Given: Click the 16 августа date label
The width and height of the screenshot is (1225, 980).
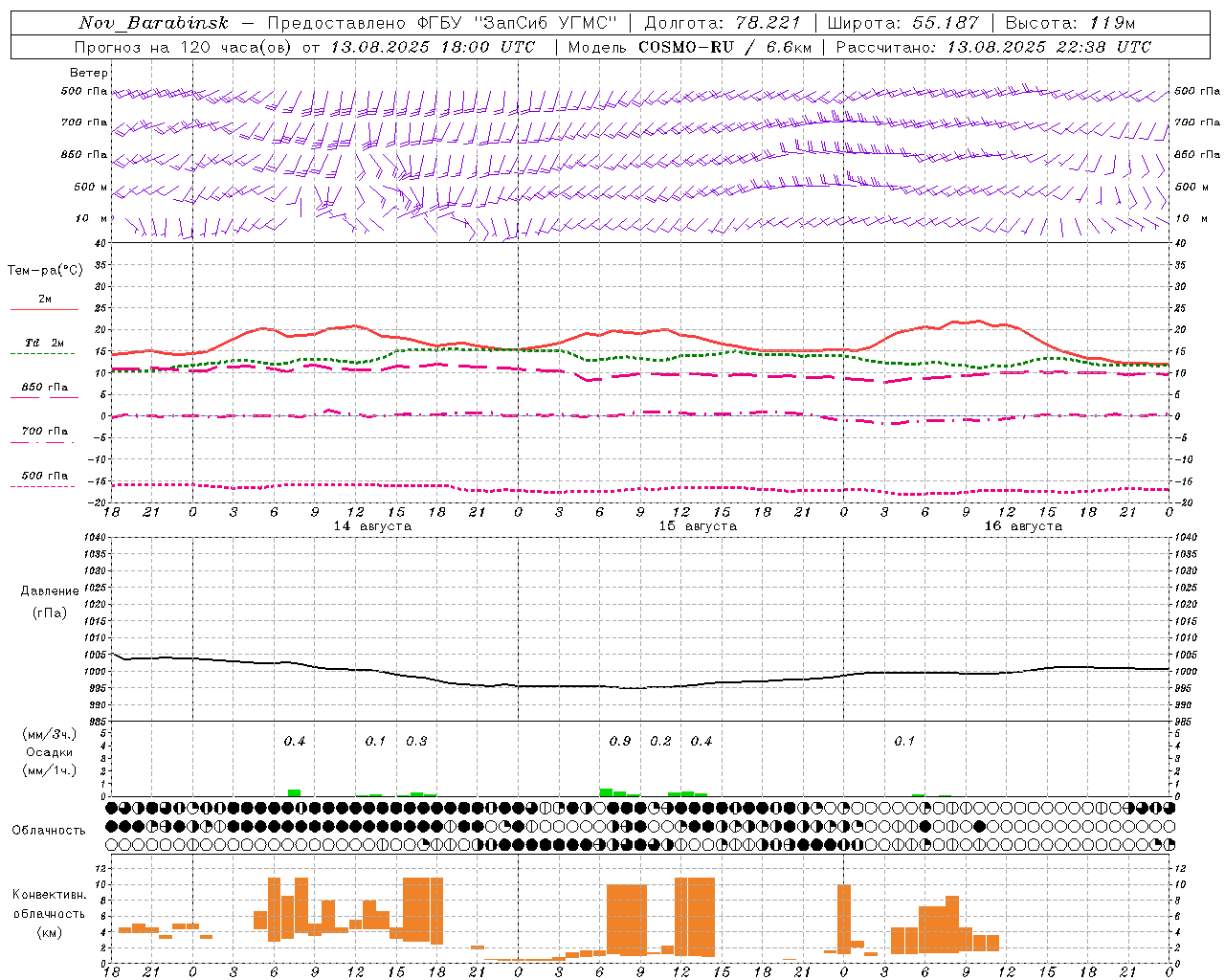Looking at the screenshot, I should point(1023,526).
